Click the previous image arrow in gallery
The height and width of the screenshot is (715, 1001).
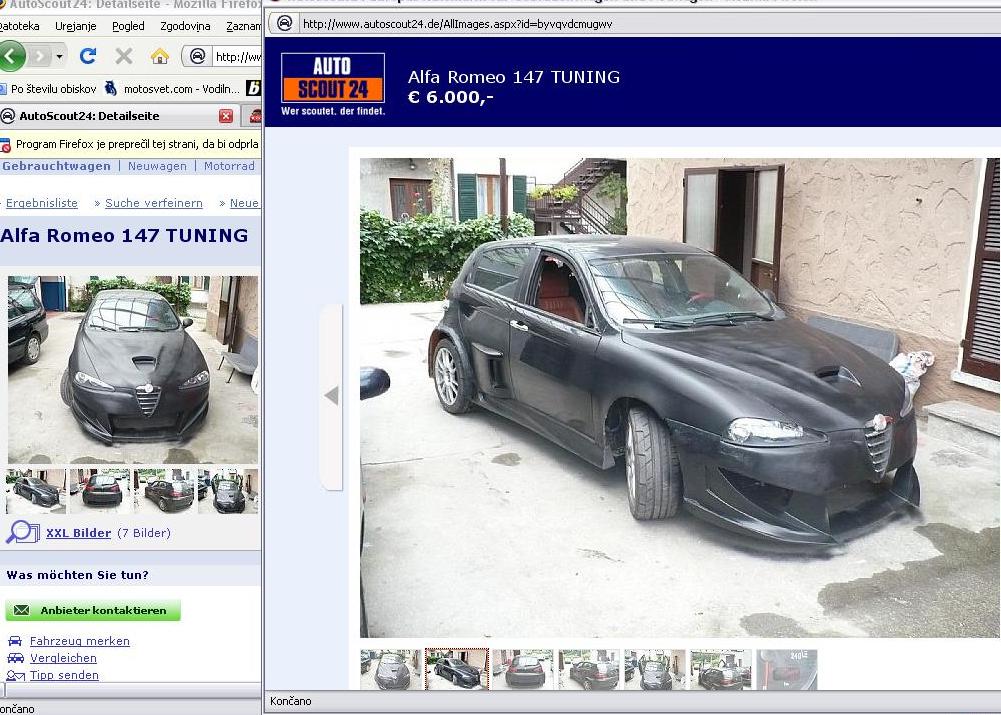331,396
